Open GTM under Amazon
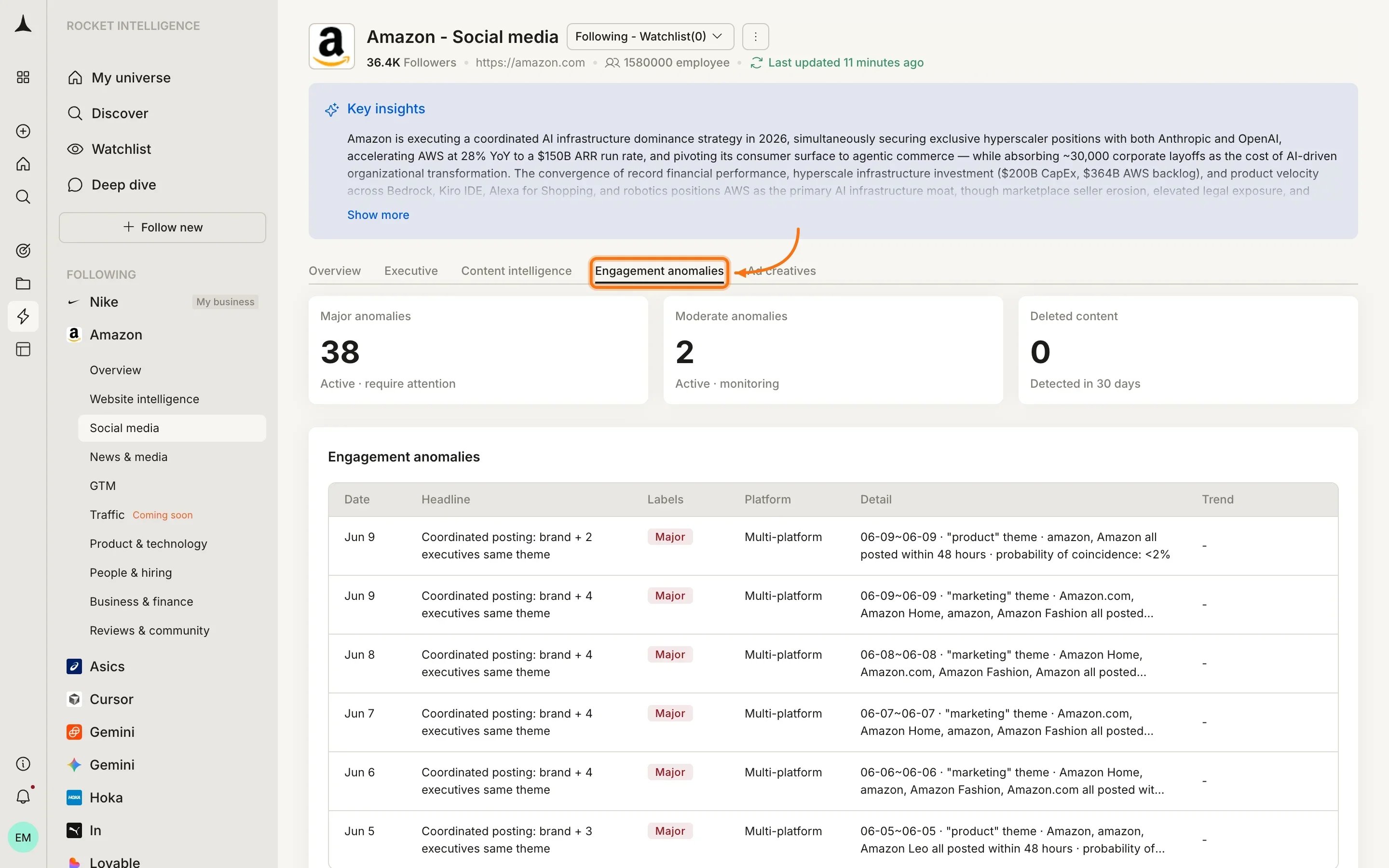The width and height of the screenshot is (1389, 868). pyautogui.click(x=103, y=486)
